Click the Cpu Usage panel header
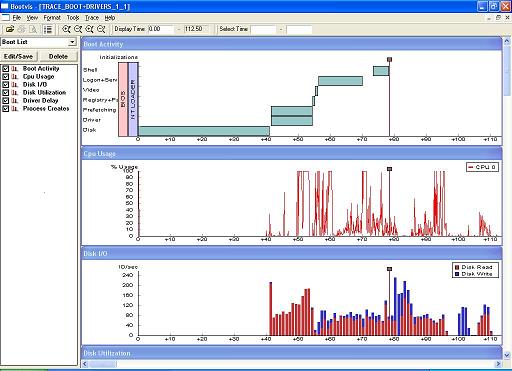Image resolution: width=512 pixels, height=371 pixels. point(292,154)
